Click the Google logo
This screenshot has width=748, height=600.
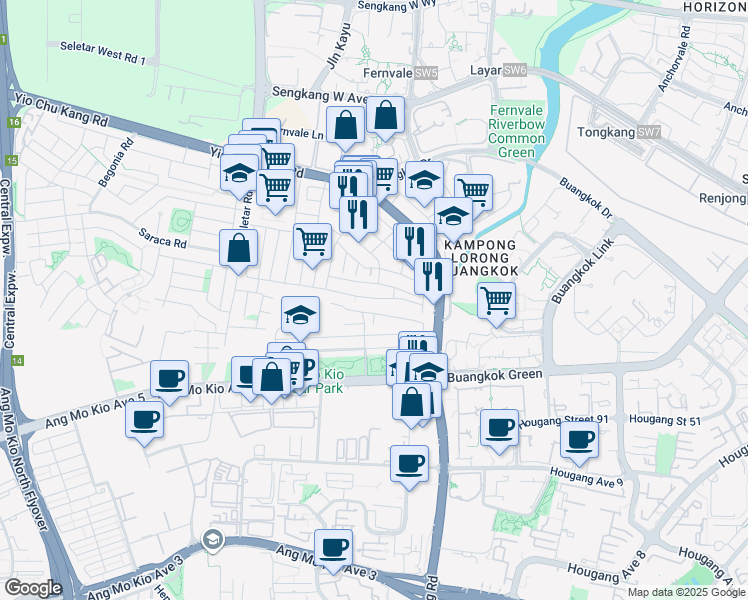[x=33, y=588]
